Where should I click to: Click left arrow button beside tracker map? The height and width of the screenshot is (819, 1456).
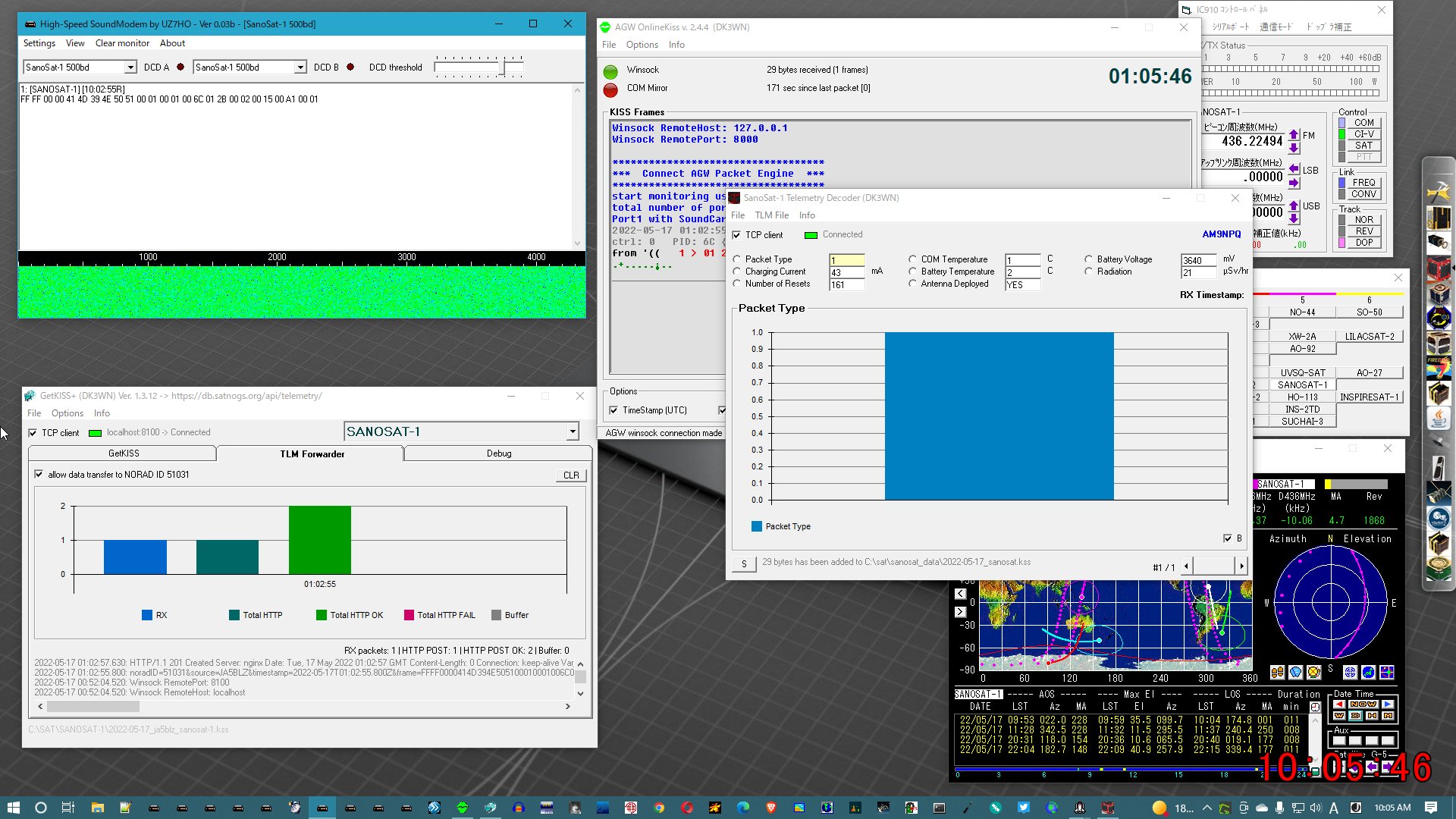coord(961,594)
